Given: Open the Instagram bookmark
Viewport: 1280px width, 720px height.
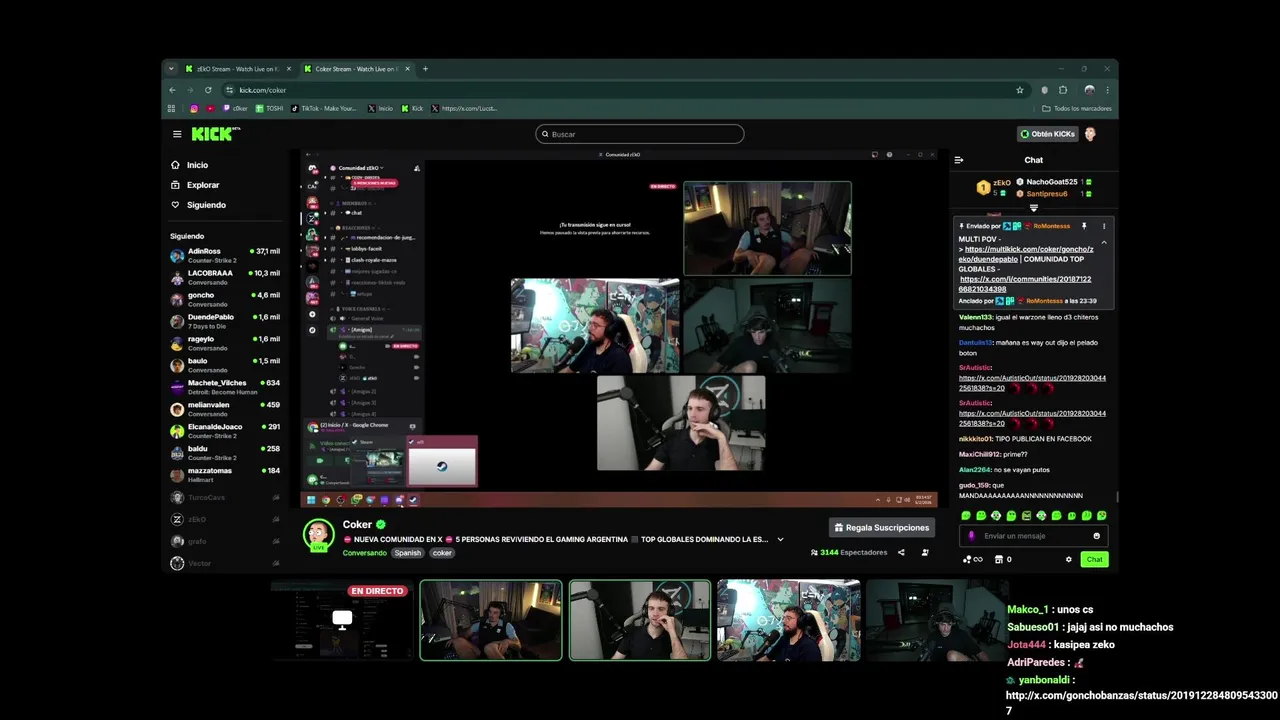Looking at the screenshot, I should pyautogui.click(x=194, y=108).
